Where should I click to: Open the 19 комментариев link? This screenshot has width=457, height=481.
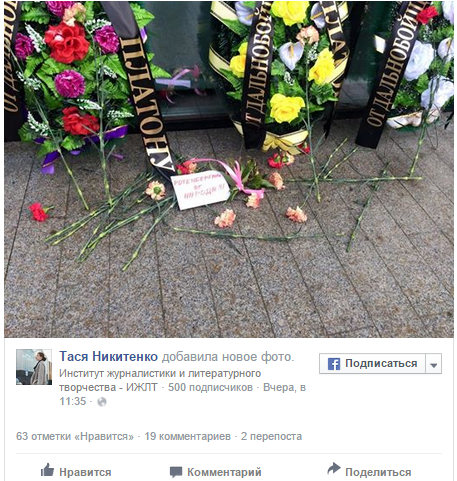[x=188, y=436]
